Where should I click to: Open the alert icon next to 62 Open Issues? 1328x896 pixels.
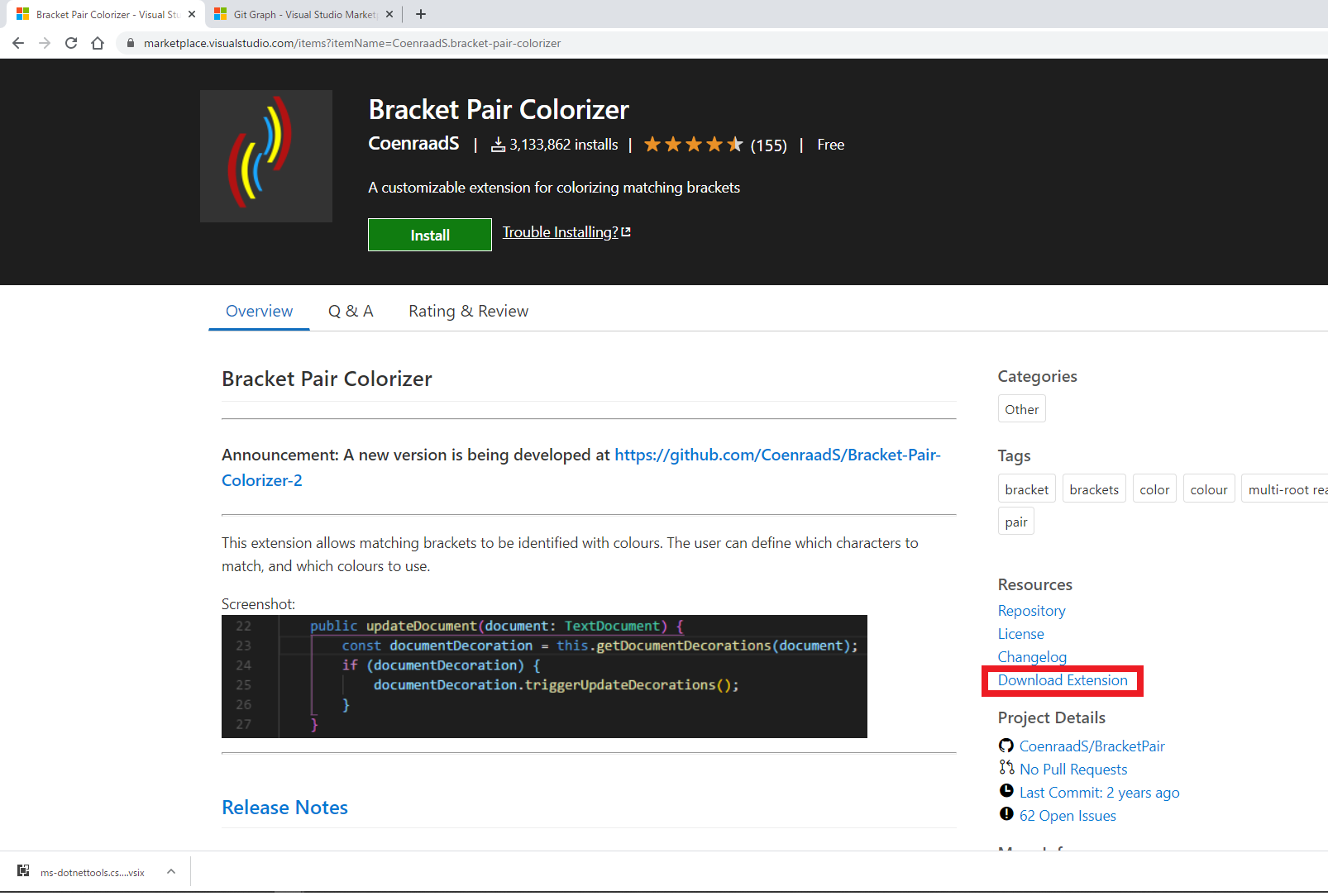tap(1006, 815)
